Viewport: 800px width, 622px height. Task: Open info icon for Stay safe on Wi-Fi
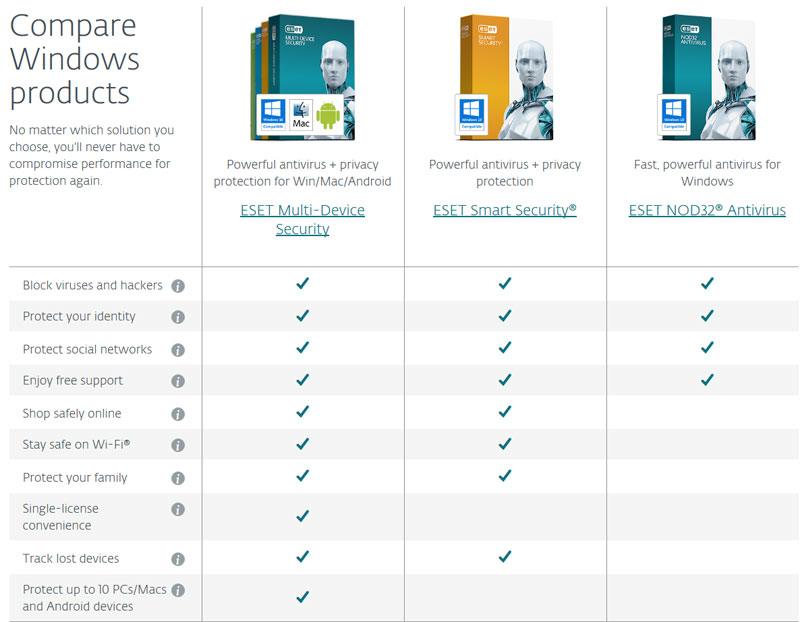[178, 445]
